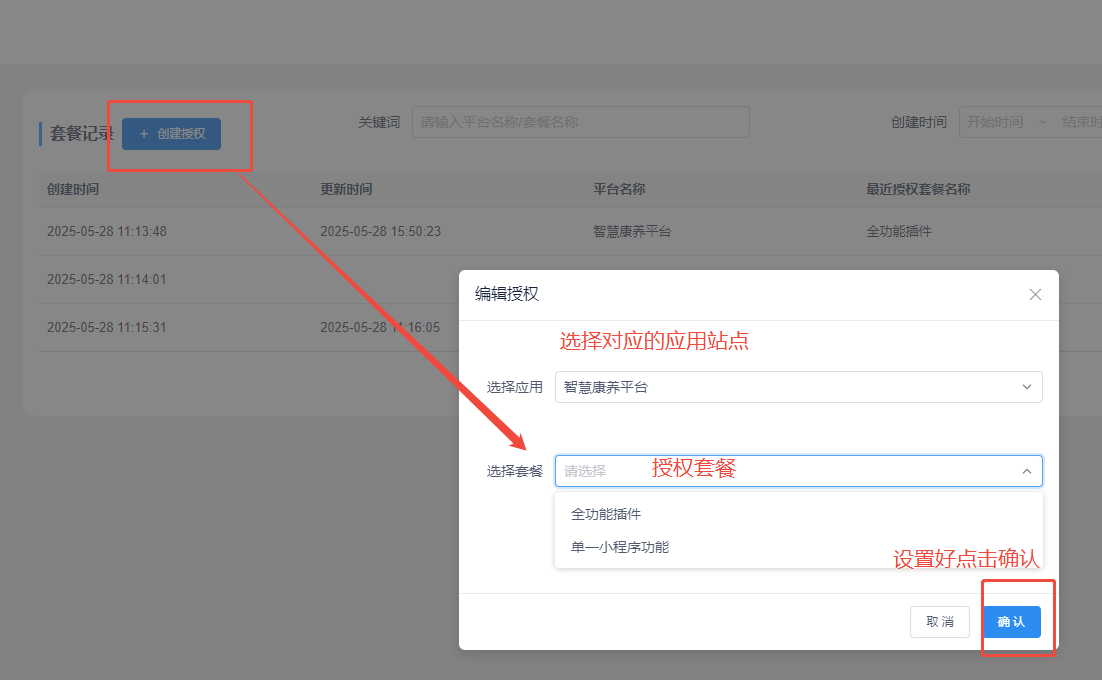Click 确认 to confirm authorization
The image size is (1102, 680).
(1011, 622)
